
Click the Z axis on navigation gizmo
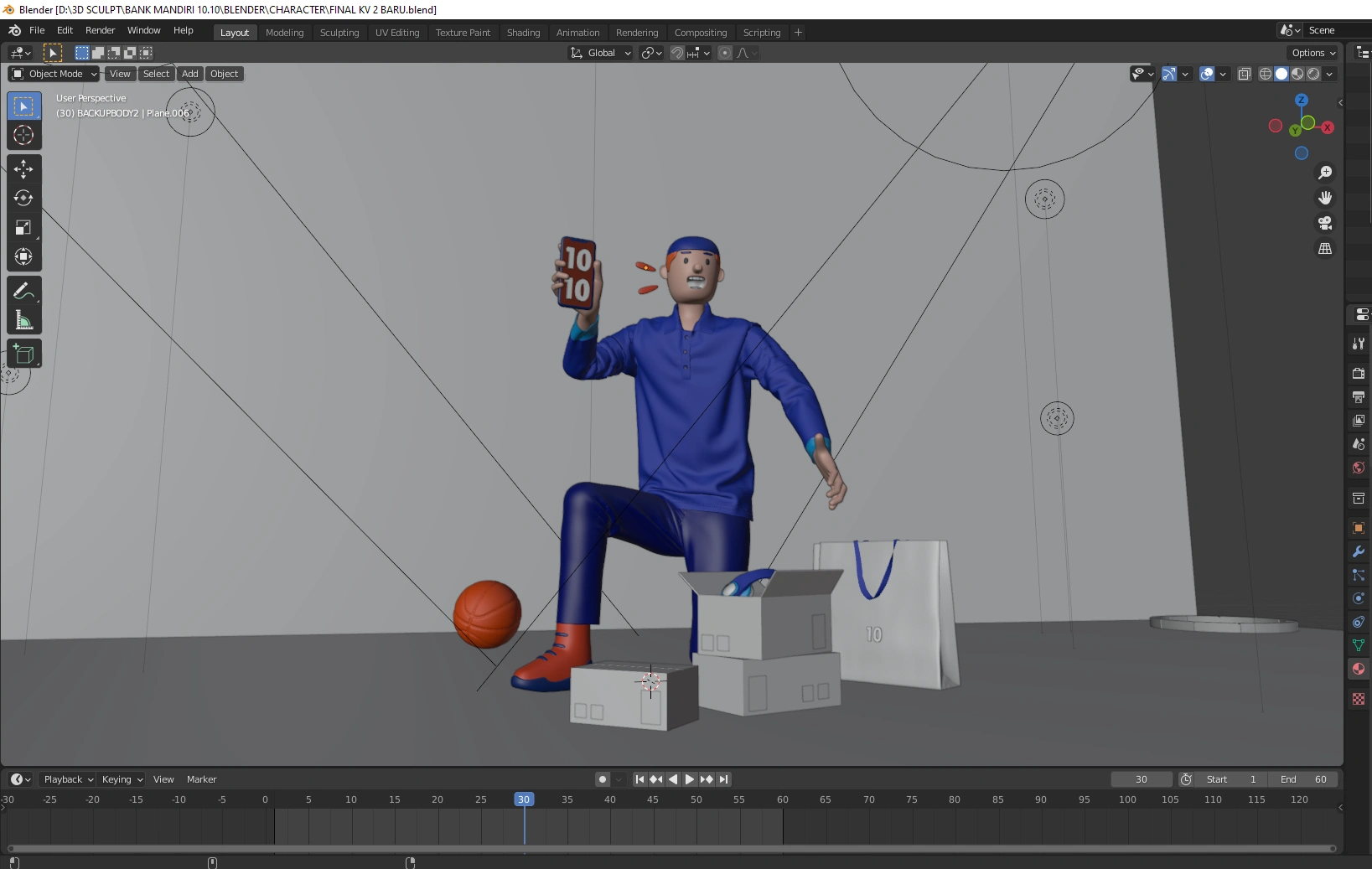click(x=1302, y=100)
